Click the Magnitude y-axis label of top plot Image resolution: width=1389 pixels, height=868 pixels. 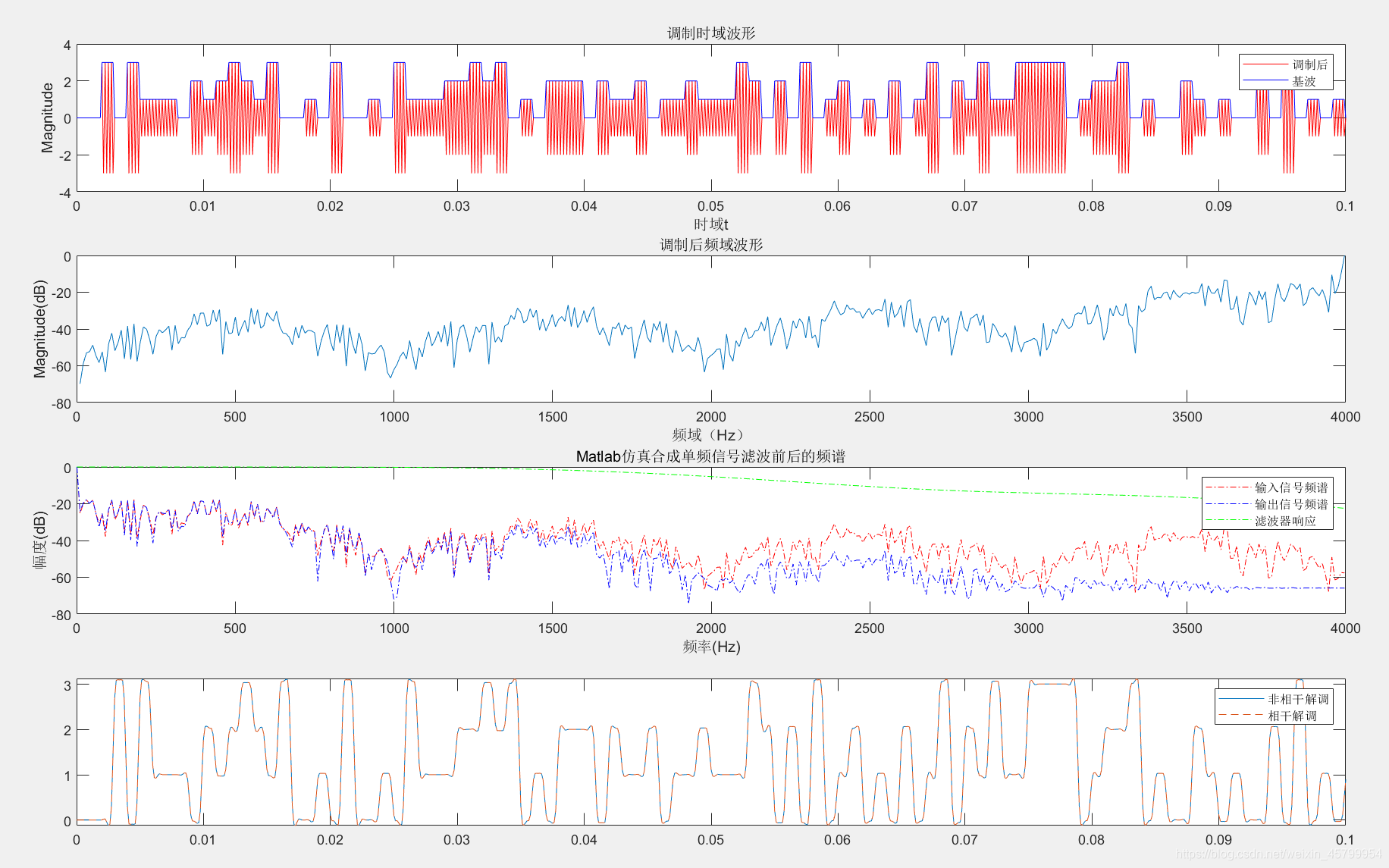point(47,118)
